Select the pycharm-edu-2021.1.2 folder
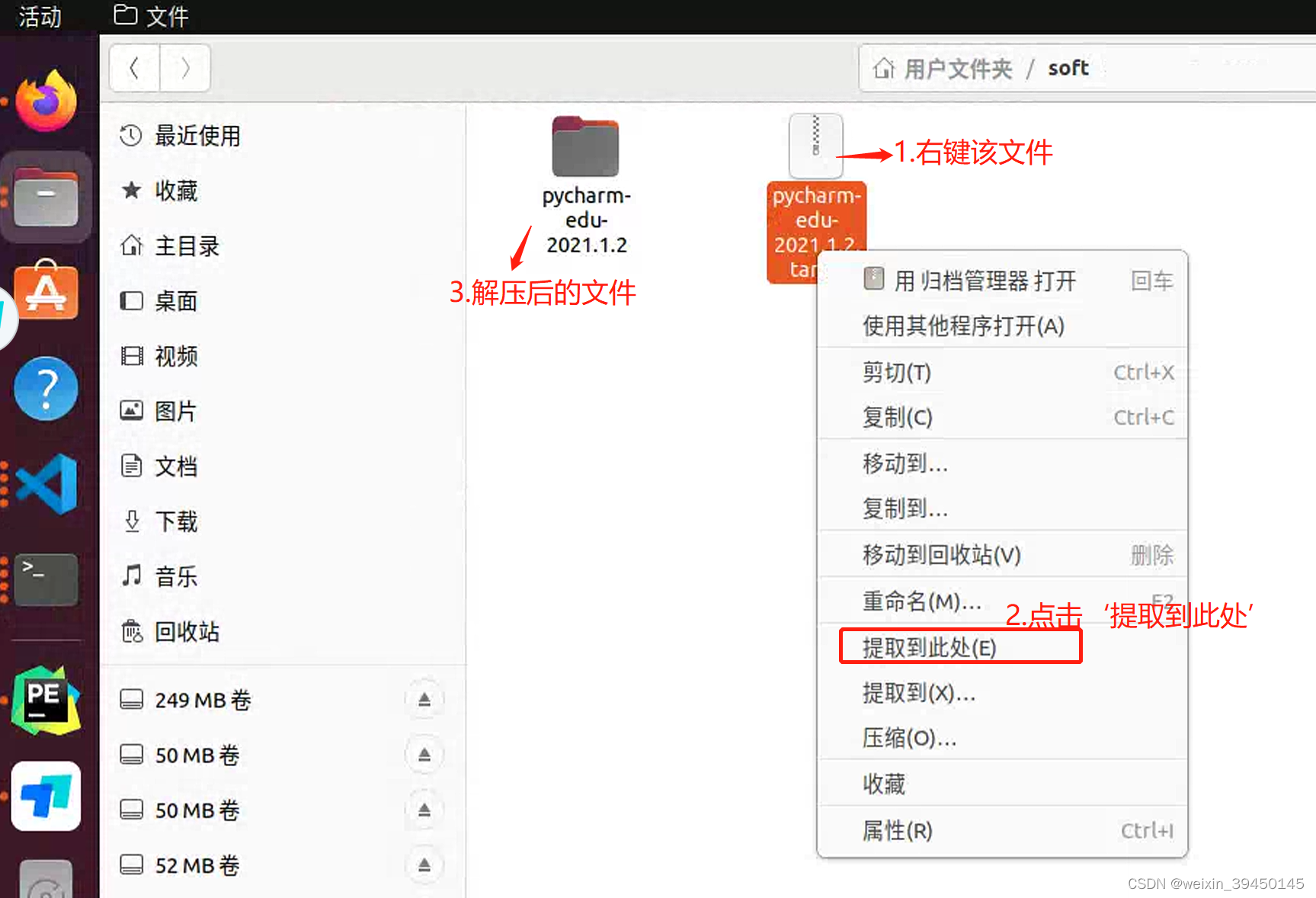The width and height of the screenshot is (1316, 898). tap(586, 185)
